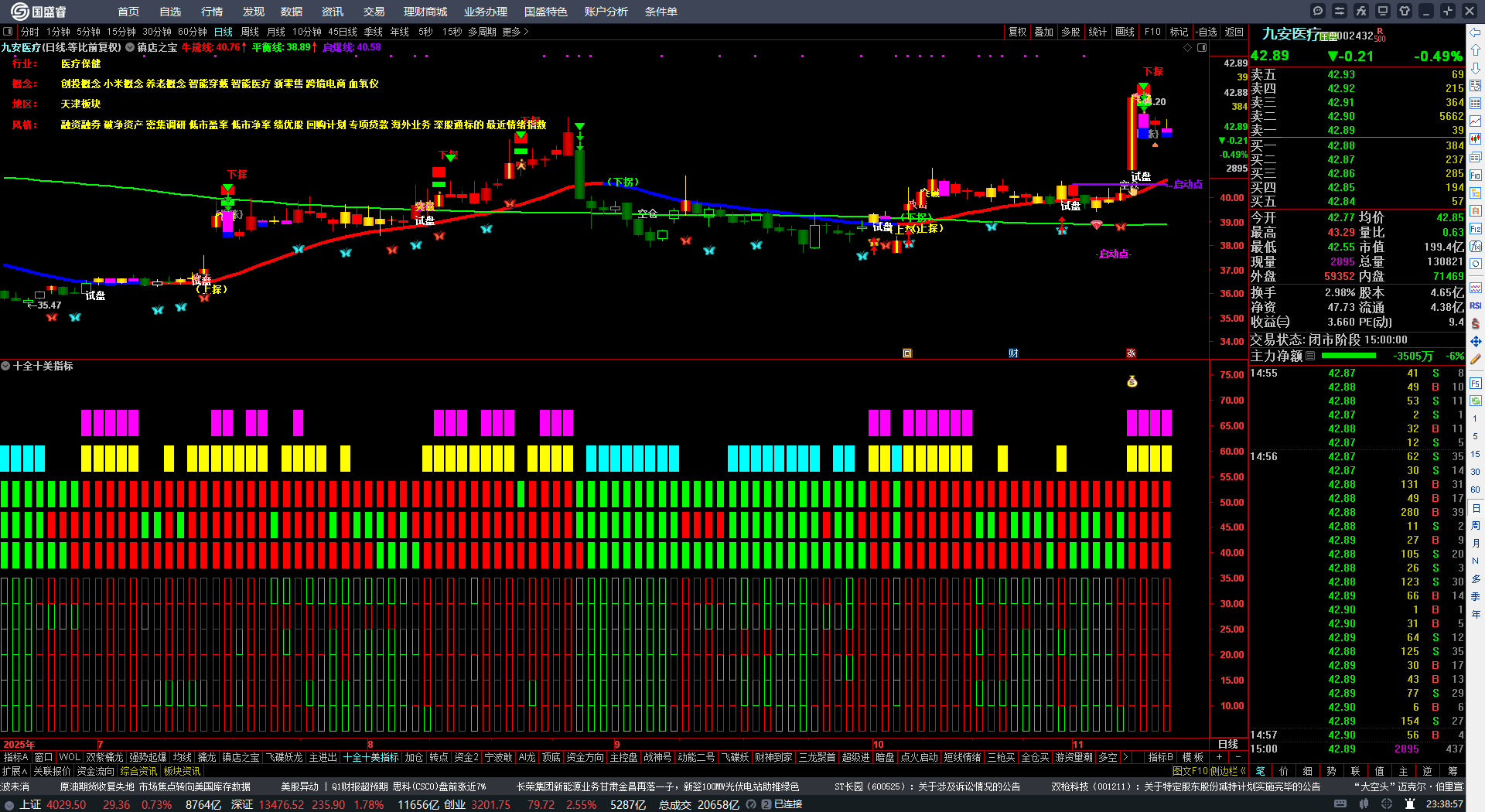Click the chess rook icon in status bar
Viewport: 1485px width, 812px height.
click(x=1410, y=804)
